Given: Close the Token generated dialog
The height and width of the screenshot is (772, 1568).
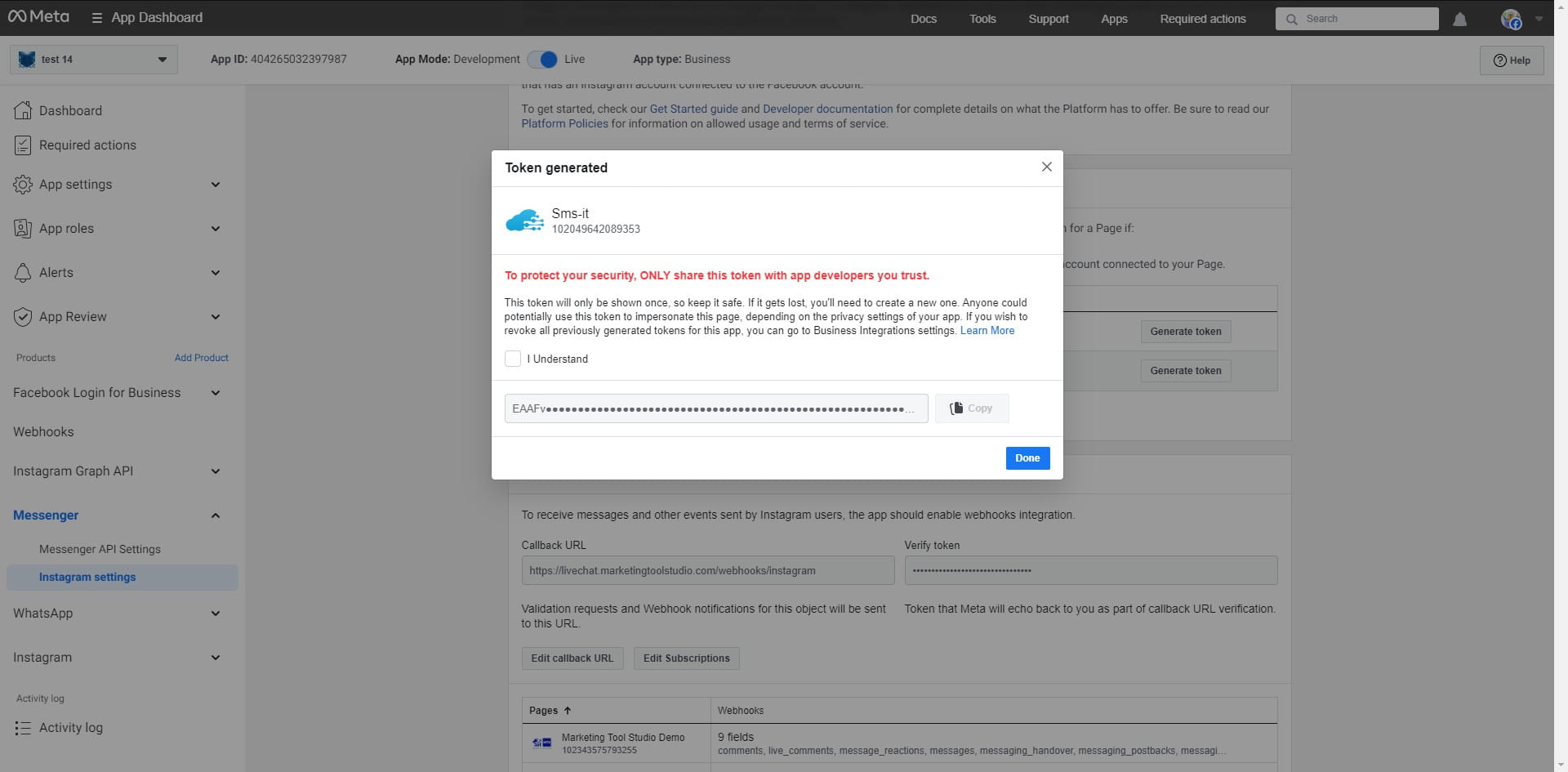Looking at the screenshot, I should pos(1046,167).
